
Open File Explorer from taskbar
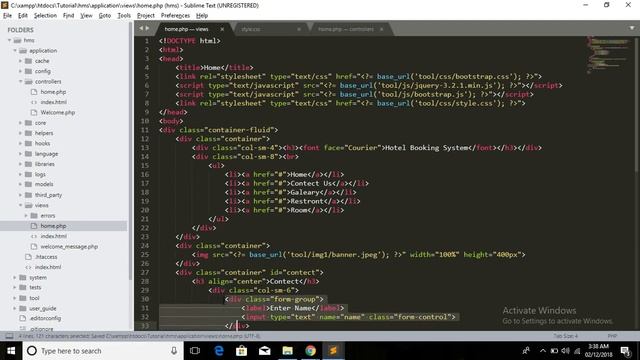tap(287, 351)
